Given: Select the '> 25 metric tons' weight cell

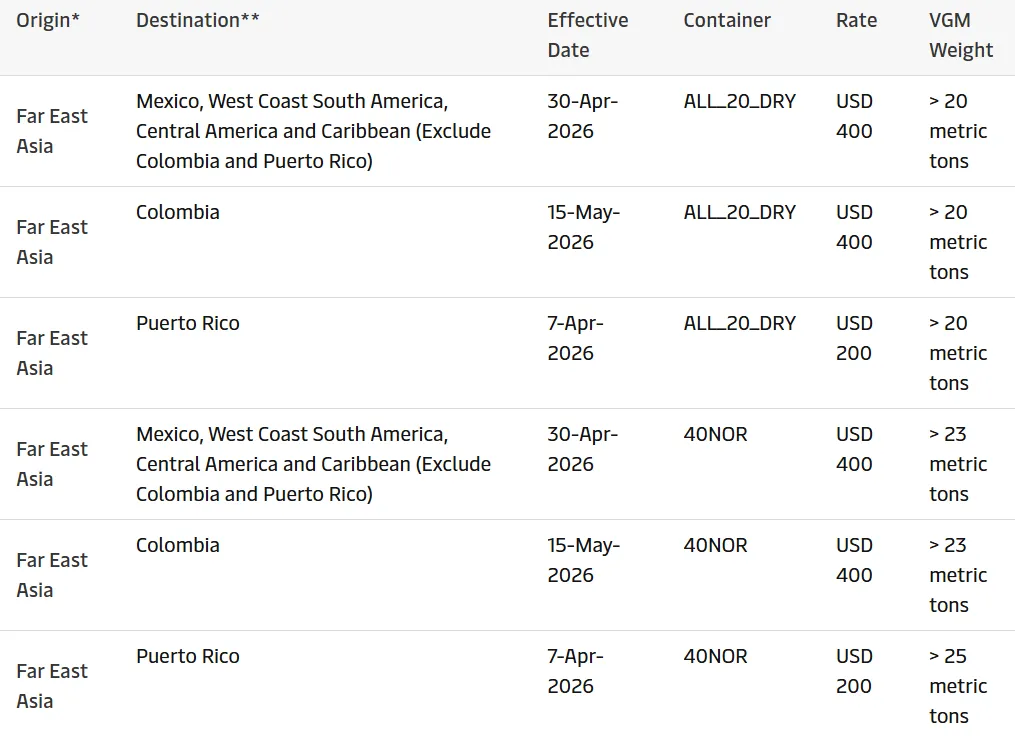Looking at the screenshot, I should coord(957,686).
